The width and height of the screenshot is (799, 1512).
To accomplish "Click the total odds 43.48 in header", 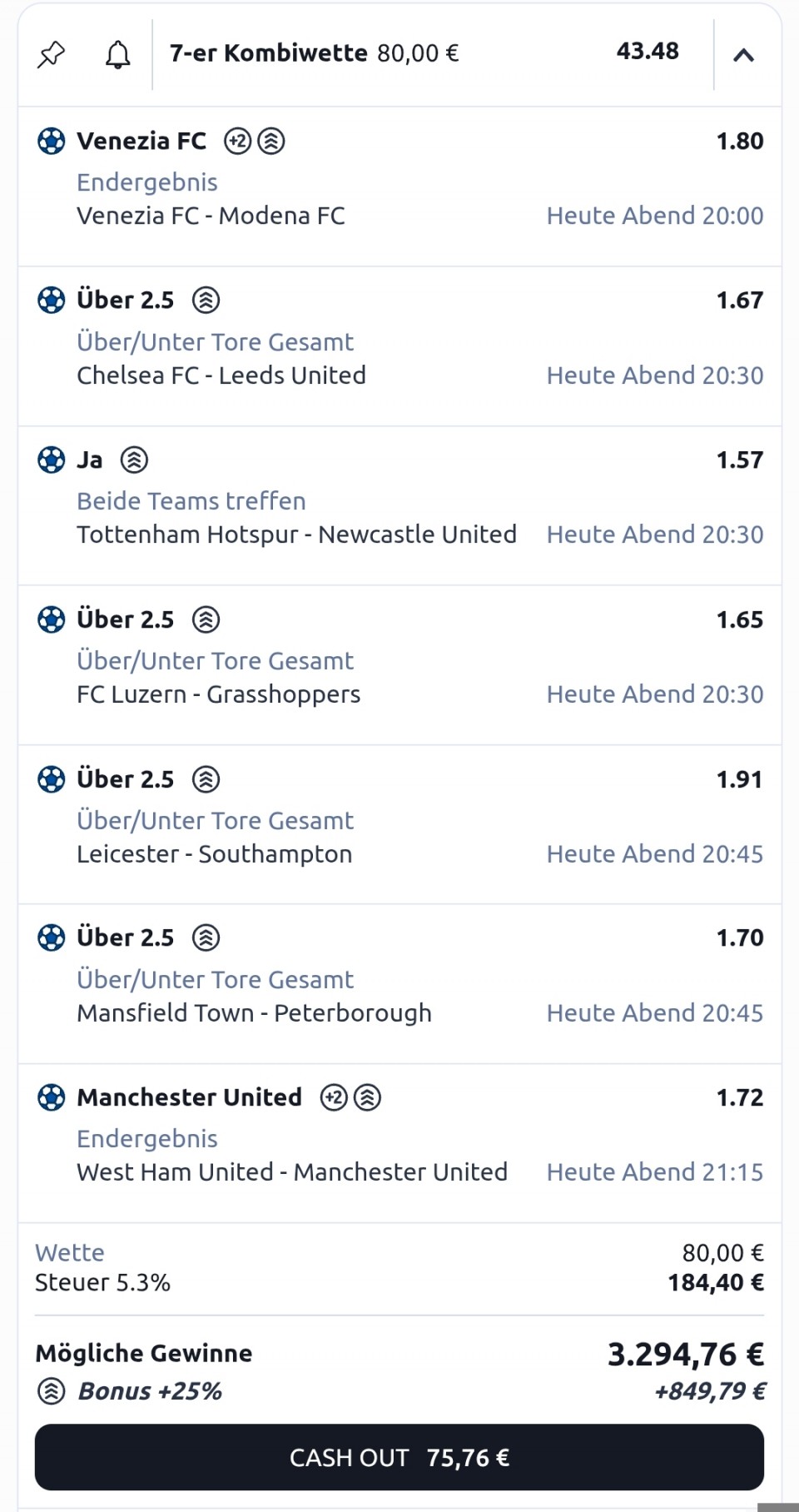I will click(648, 52).
